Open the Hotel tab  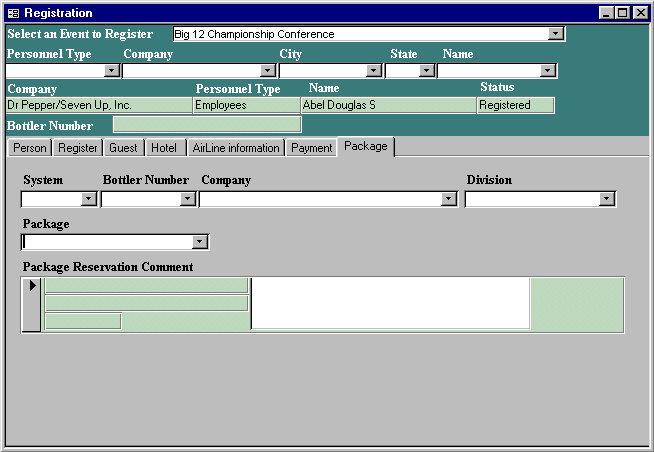[164, 148]
